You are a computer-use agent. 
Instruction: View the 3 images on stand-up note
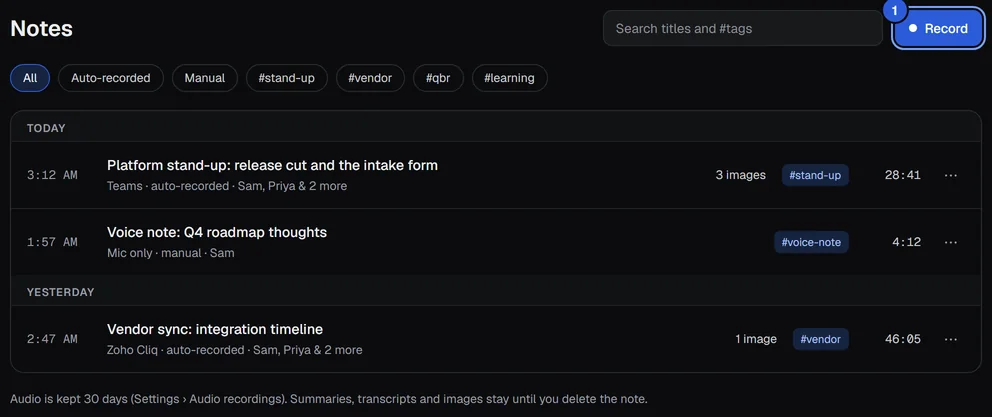pos(740,175)
